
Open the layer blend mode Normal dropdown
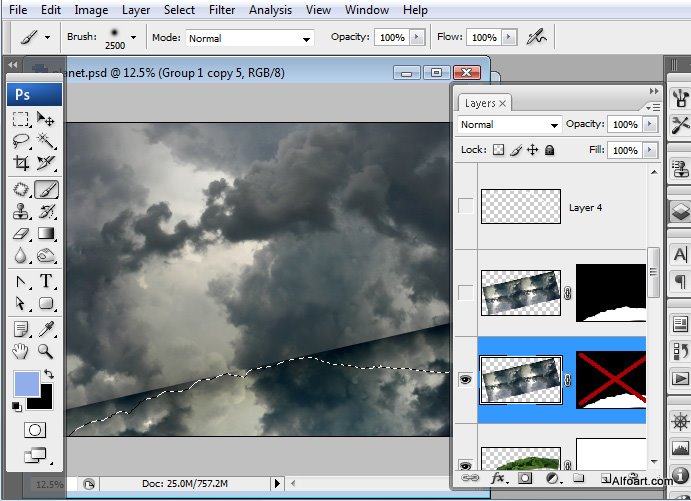(509, 125)
